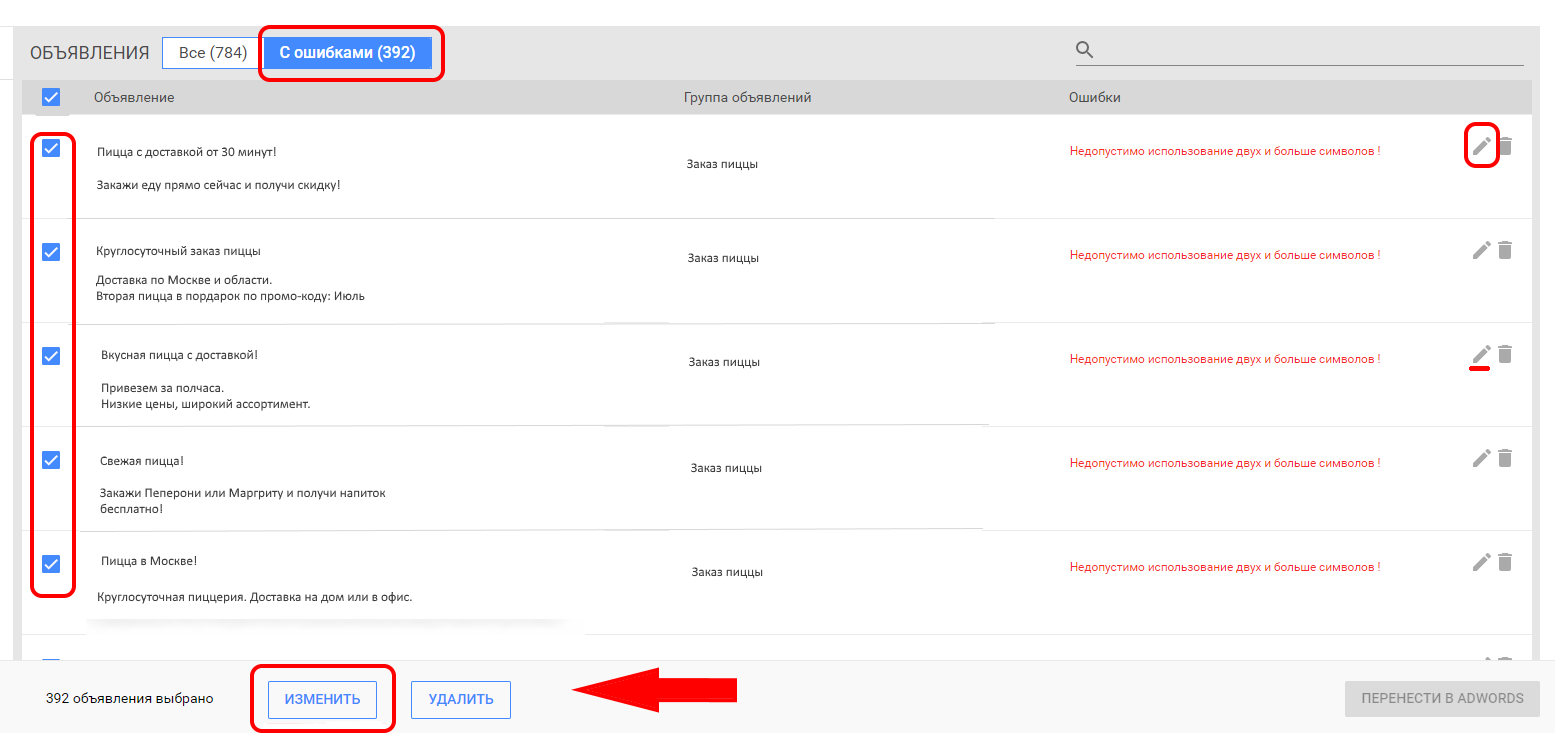This screenshot has width=1555, height=733.
Task: Edit the 'Пицца с доставкой от 30 минут!' ad with the pencil icon
Action: [1482, 146]
